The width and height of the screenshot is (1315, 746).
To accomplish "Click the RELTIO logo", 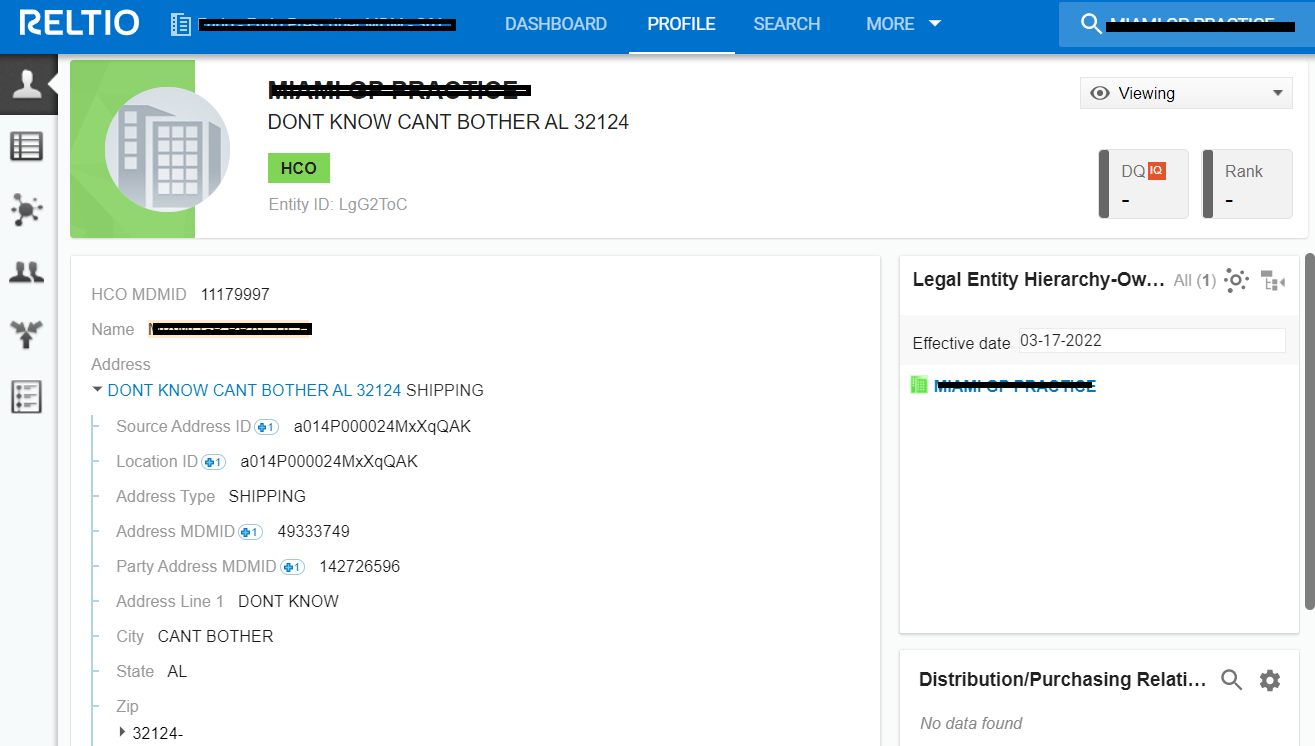I will (x=79, y=24).
